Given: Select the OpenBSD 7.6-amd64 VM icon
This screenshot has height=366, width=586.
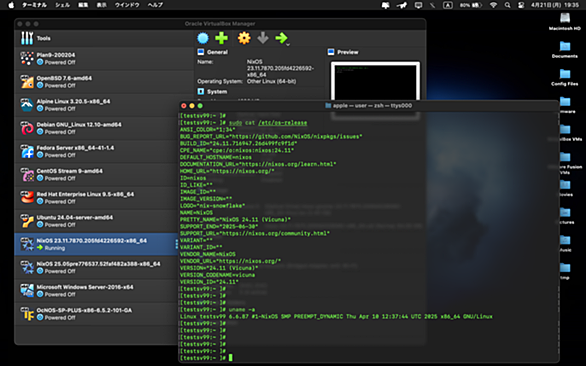Looking at the screenshot, I should click(x=27, y=81).
